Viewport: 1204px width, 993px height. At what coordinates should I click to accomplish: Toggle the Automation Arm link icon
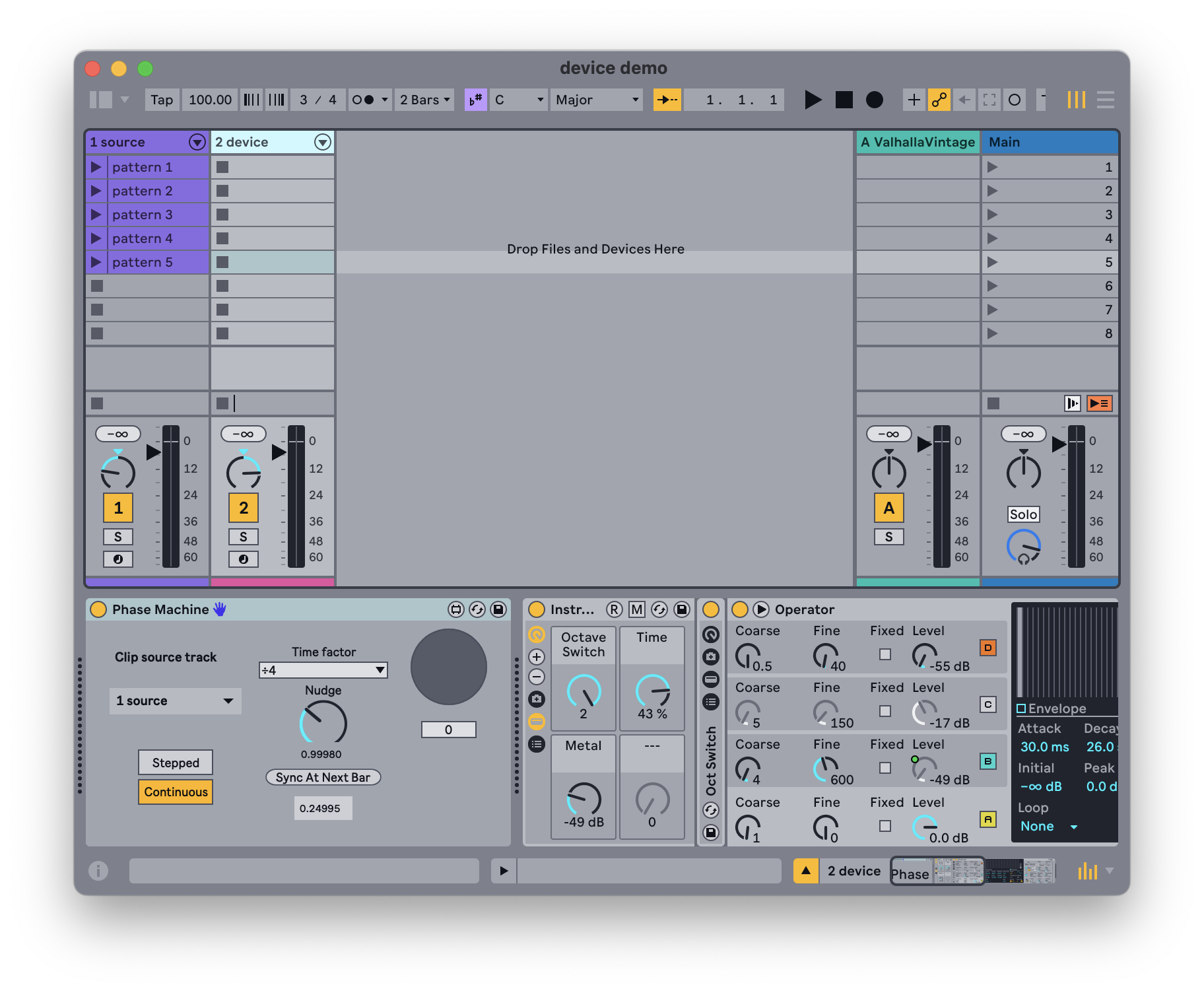pyautogui.click(x=939, y=100)
